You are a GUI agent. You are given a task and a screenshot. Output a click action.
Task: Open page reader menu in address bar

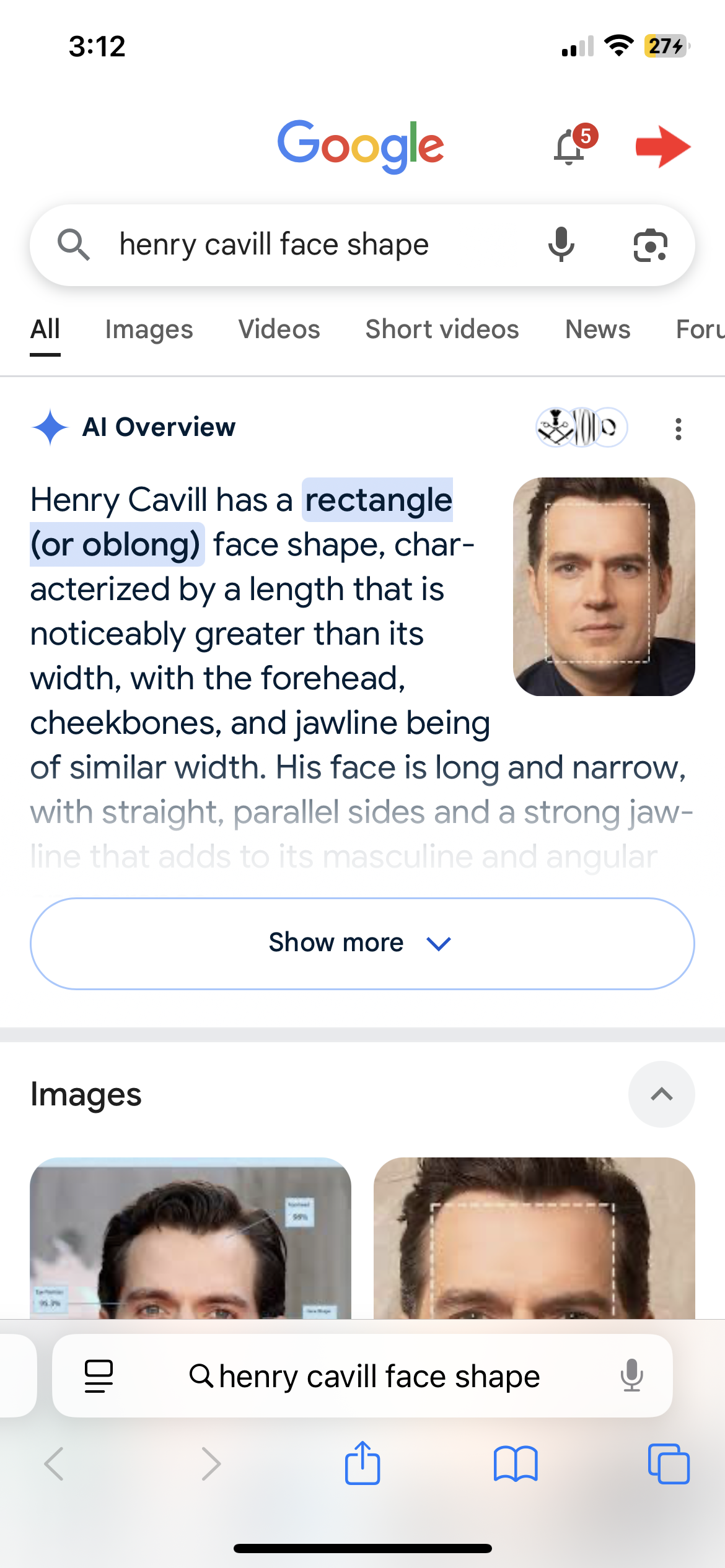click(x=99, y=1376)
